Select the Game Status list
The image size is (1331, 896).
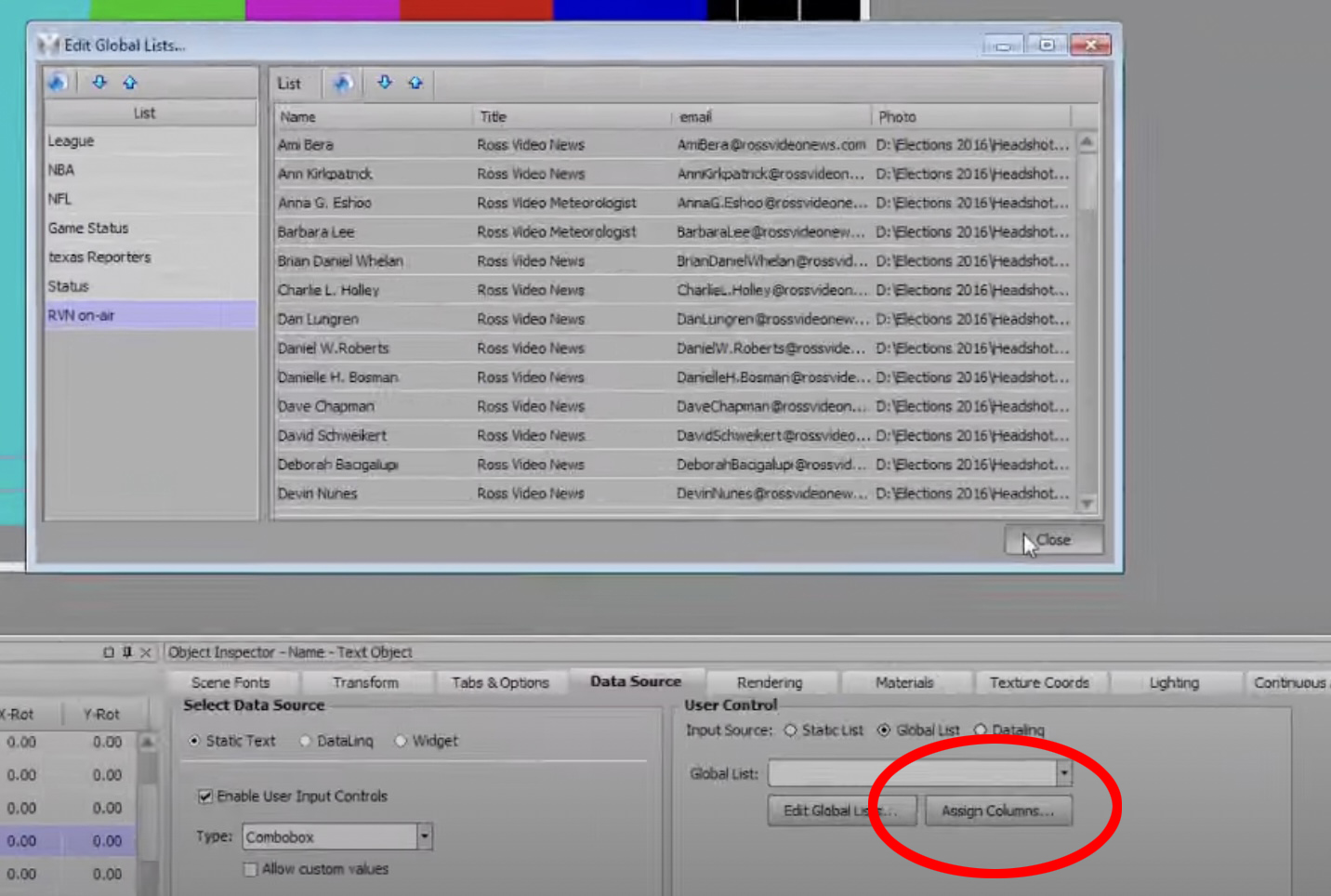click(151, 228)
